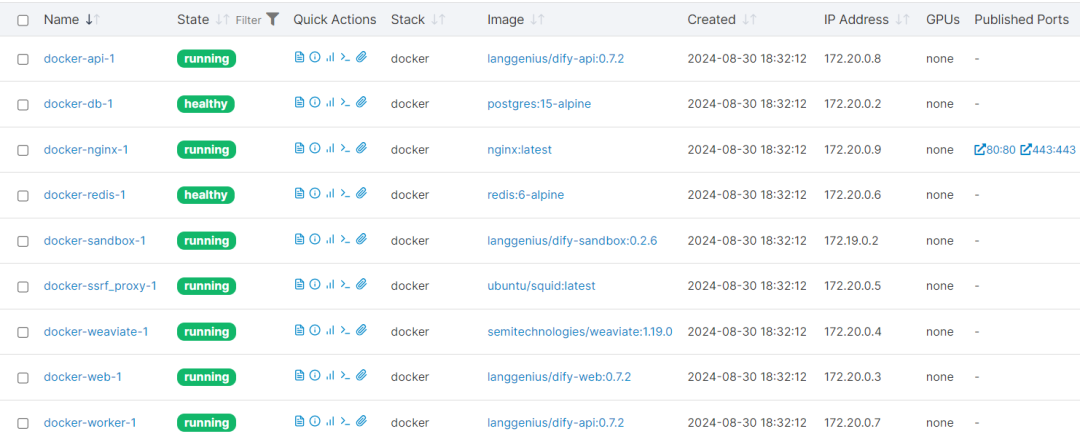
Task: Open exec console icon for docker-worker-1
Action: [x=345, y=422]
